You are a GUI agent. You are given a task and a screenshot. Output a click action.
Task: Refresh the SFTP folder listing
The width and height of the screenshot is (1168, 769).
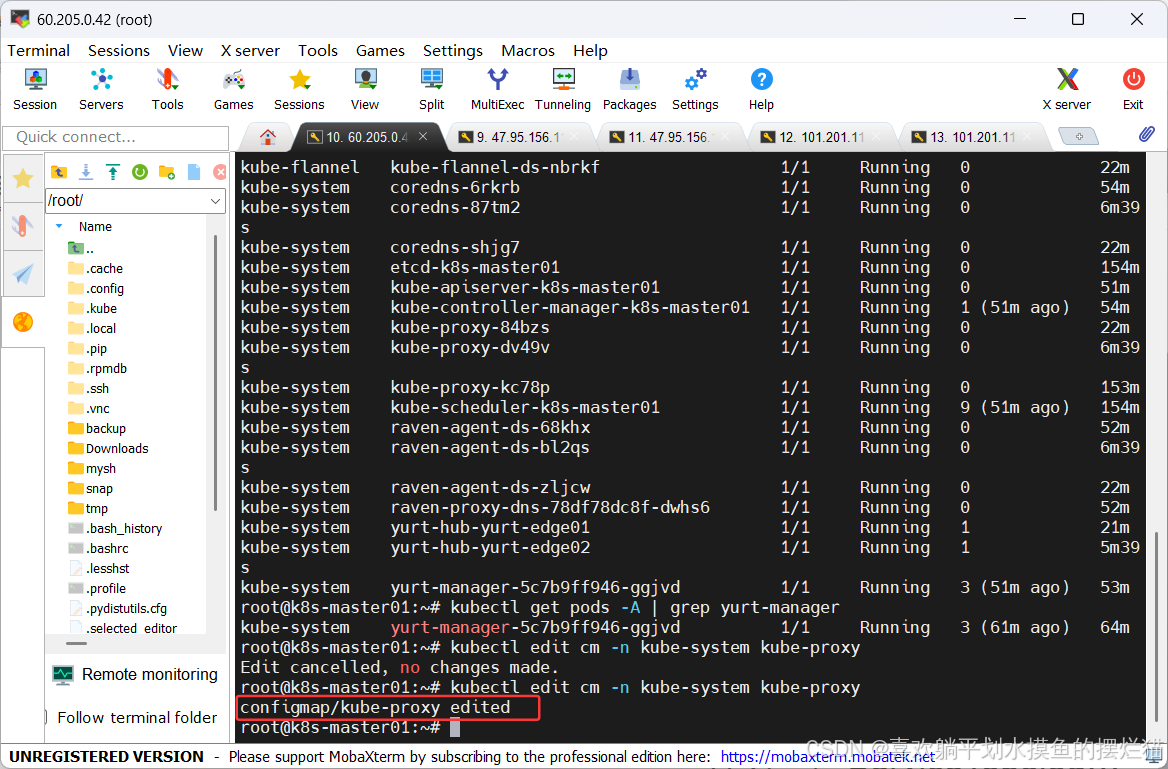click(x=139, y=172)
